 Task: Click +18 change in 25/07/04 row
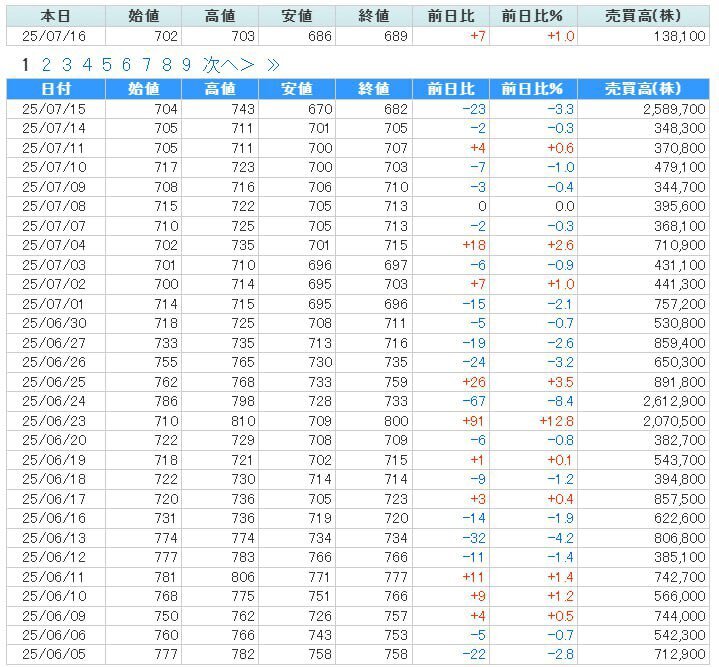(474, 245)
